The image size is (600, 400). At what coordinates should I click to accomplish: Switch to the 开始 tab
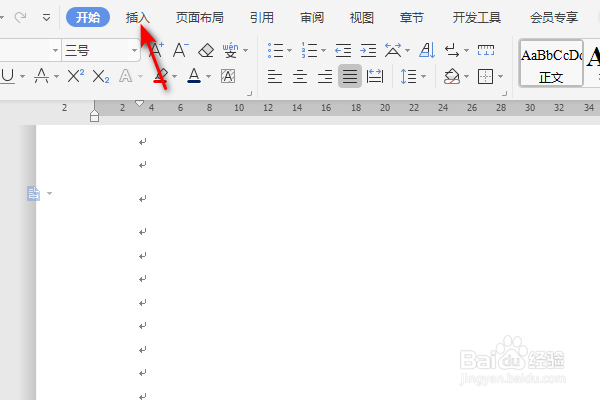(x=88, y=18)
